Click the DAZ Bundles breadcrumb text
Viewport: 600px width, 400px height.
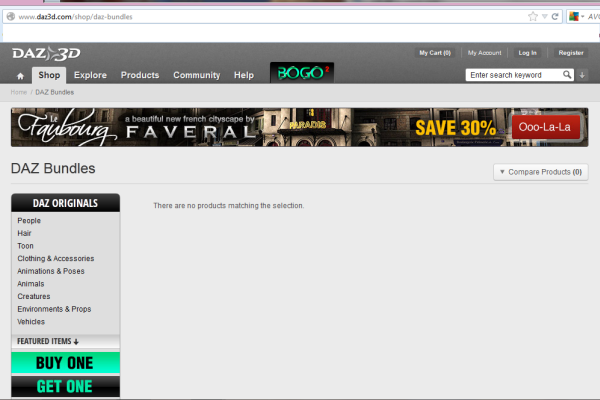[x=55, y=92]
